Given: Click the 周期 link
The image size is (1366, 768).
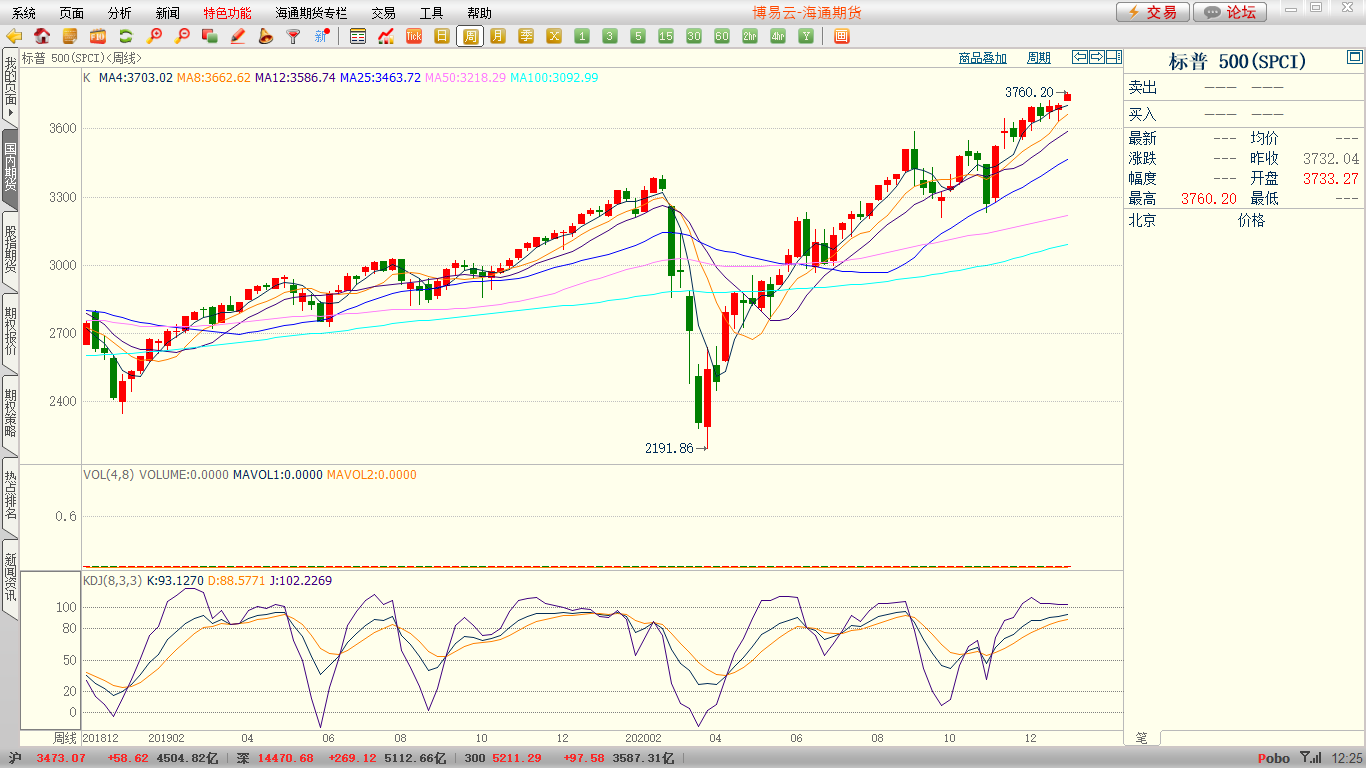Looking at the screenshot, I should (1039, 58).
